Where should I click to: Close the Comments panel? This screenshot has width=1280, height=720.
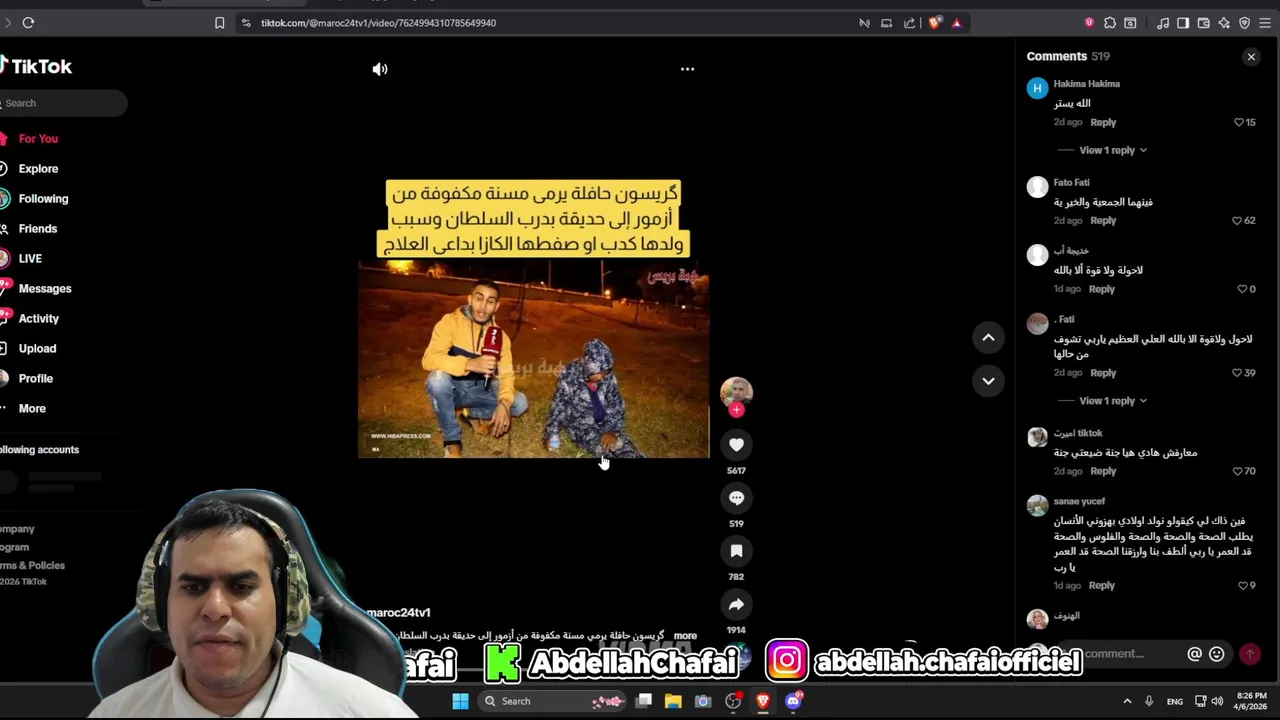[1251, 57]
